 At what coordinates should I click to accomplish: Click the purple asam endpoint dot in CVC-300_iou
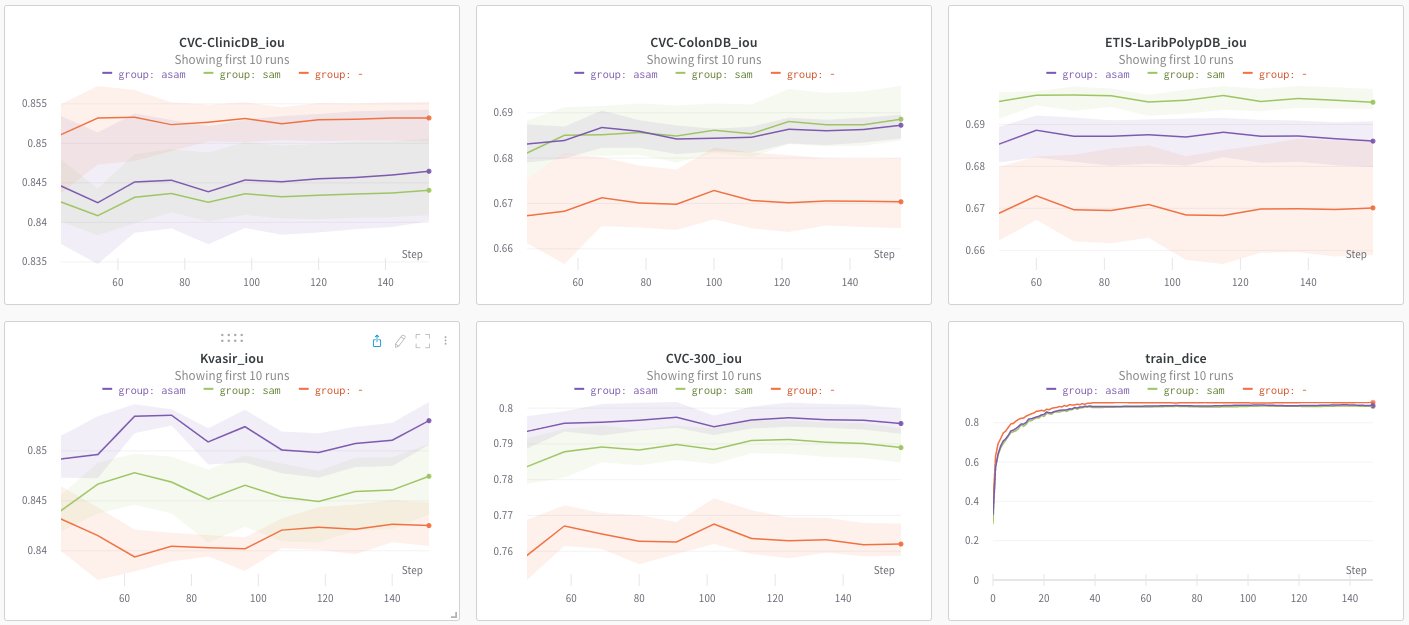(901, 423)
